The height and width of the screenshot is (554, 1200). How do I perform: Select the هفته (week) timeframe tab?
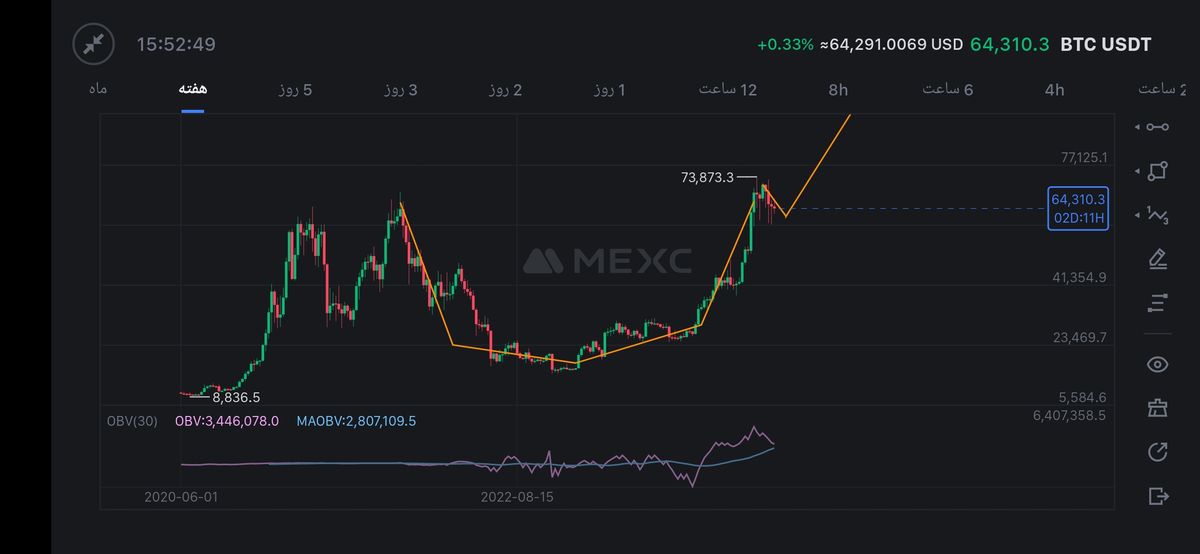[193, 89]
